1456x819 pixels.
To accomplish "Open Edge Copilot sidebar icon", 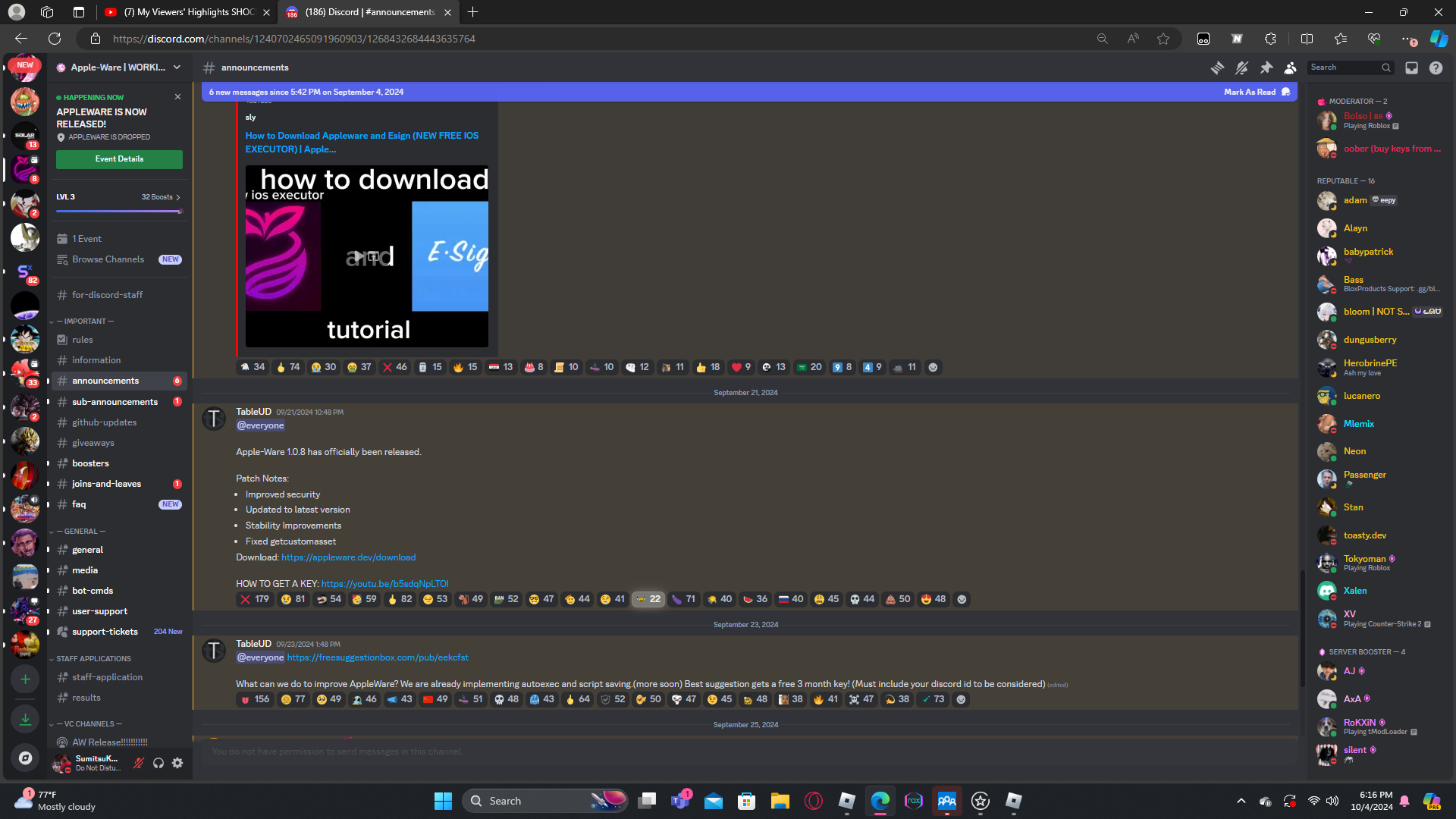I will tap(1439, 39).
